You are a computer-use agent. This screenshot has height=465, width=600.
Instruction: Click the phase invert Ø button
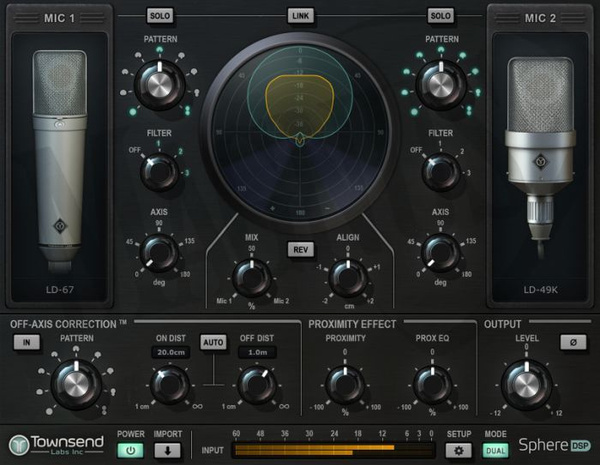(x=565, y=341)
